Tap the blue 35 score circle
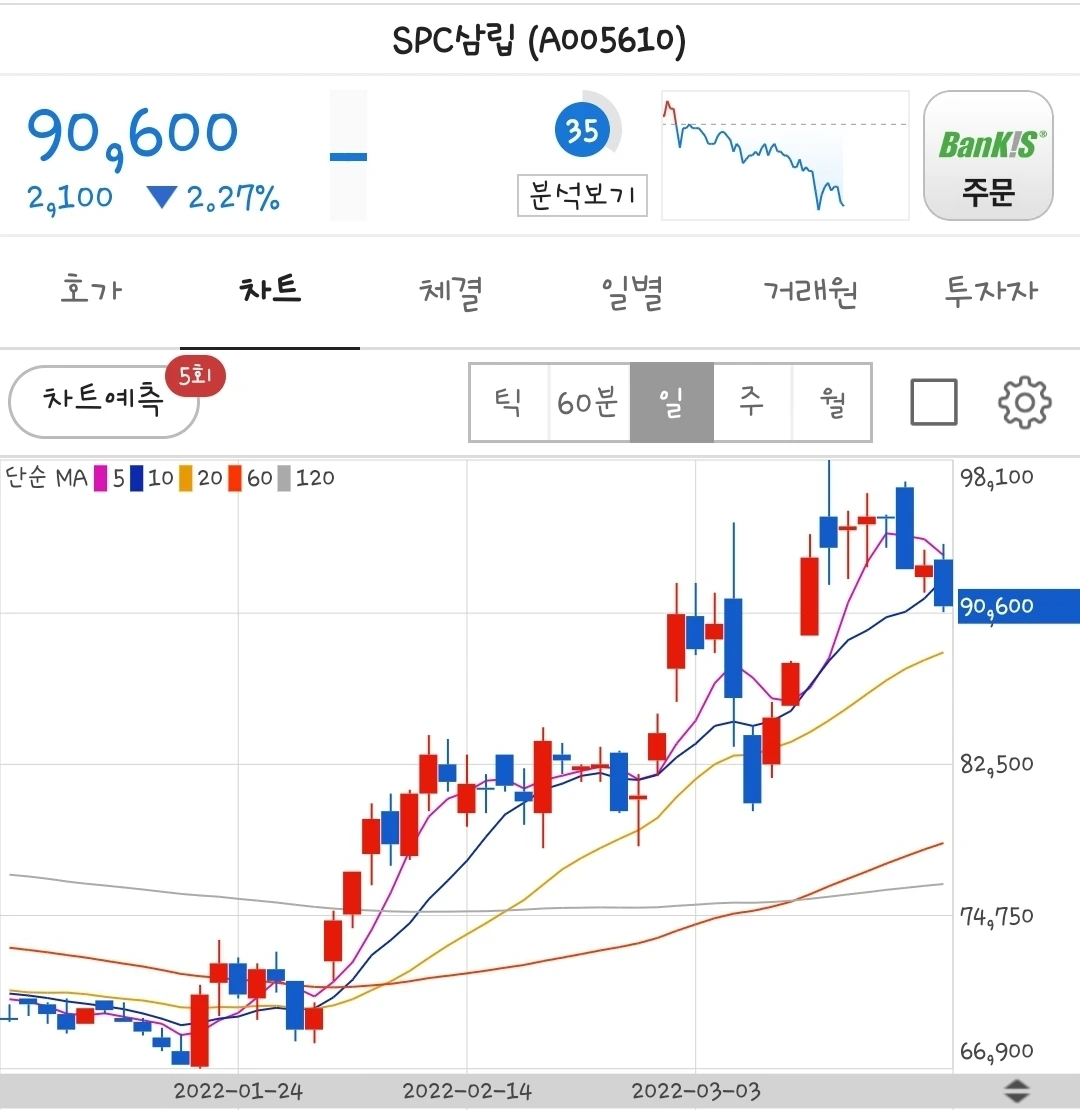Viewport: 1080px width, 1110px height. tap(582, 130)
